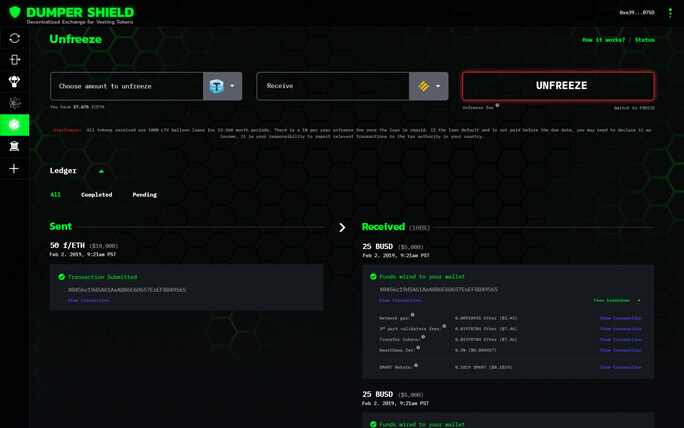Open the Receive token dropdown arrow
684x428 pixels.
click(438, 86)
